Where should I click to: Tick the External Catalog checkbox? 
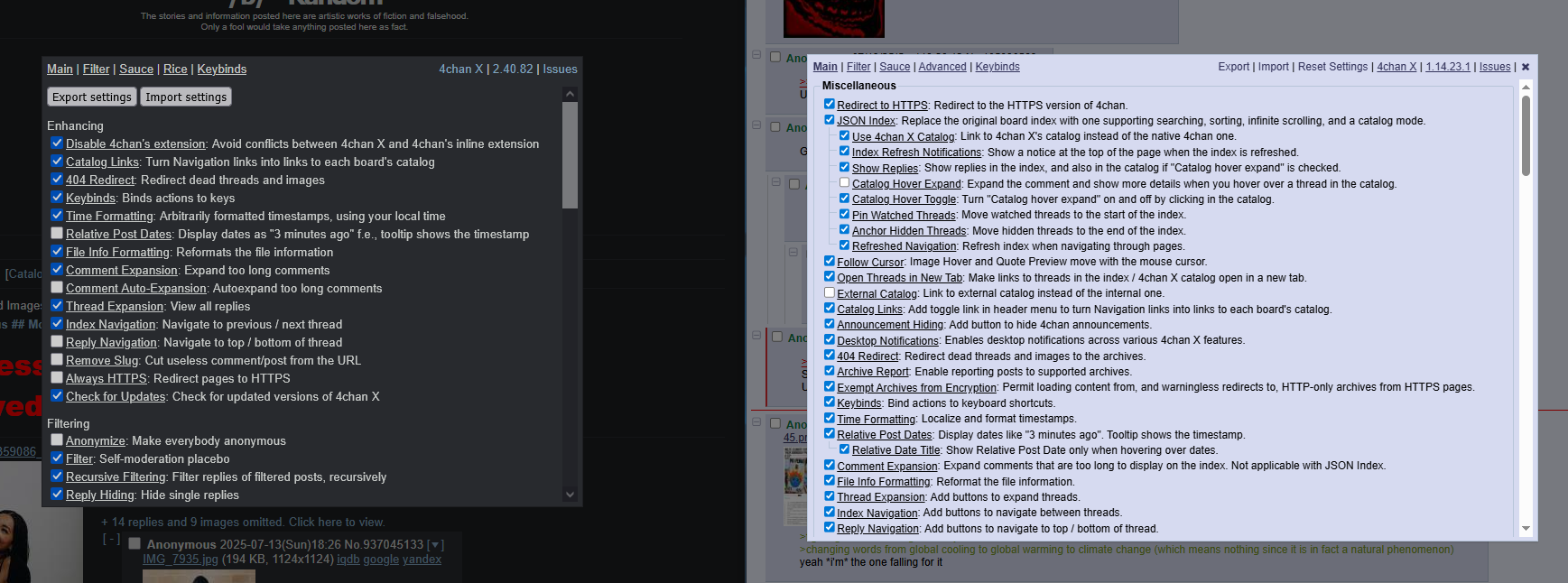[x=830, y=292]
